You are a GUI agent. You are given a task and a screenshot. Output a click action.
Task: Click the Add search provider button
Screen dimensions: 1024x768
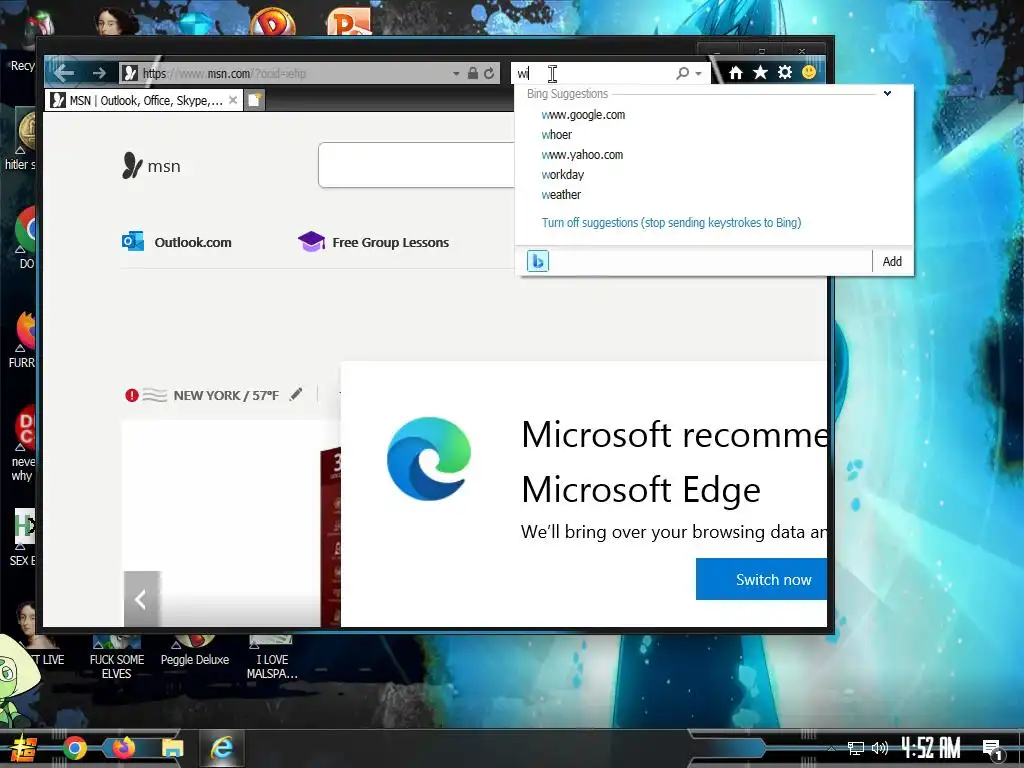(892, 261)
